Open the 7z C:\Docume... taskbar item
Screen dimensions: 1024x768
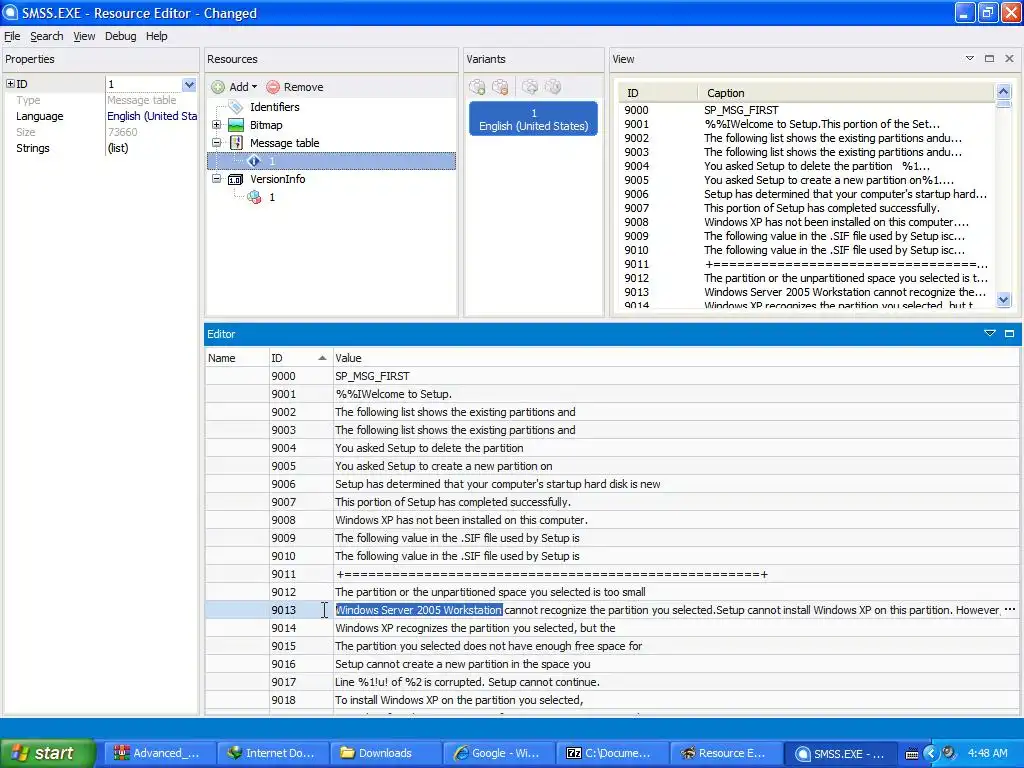pyautogui.click(x=611, y=753)
